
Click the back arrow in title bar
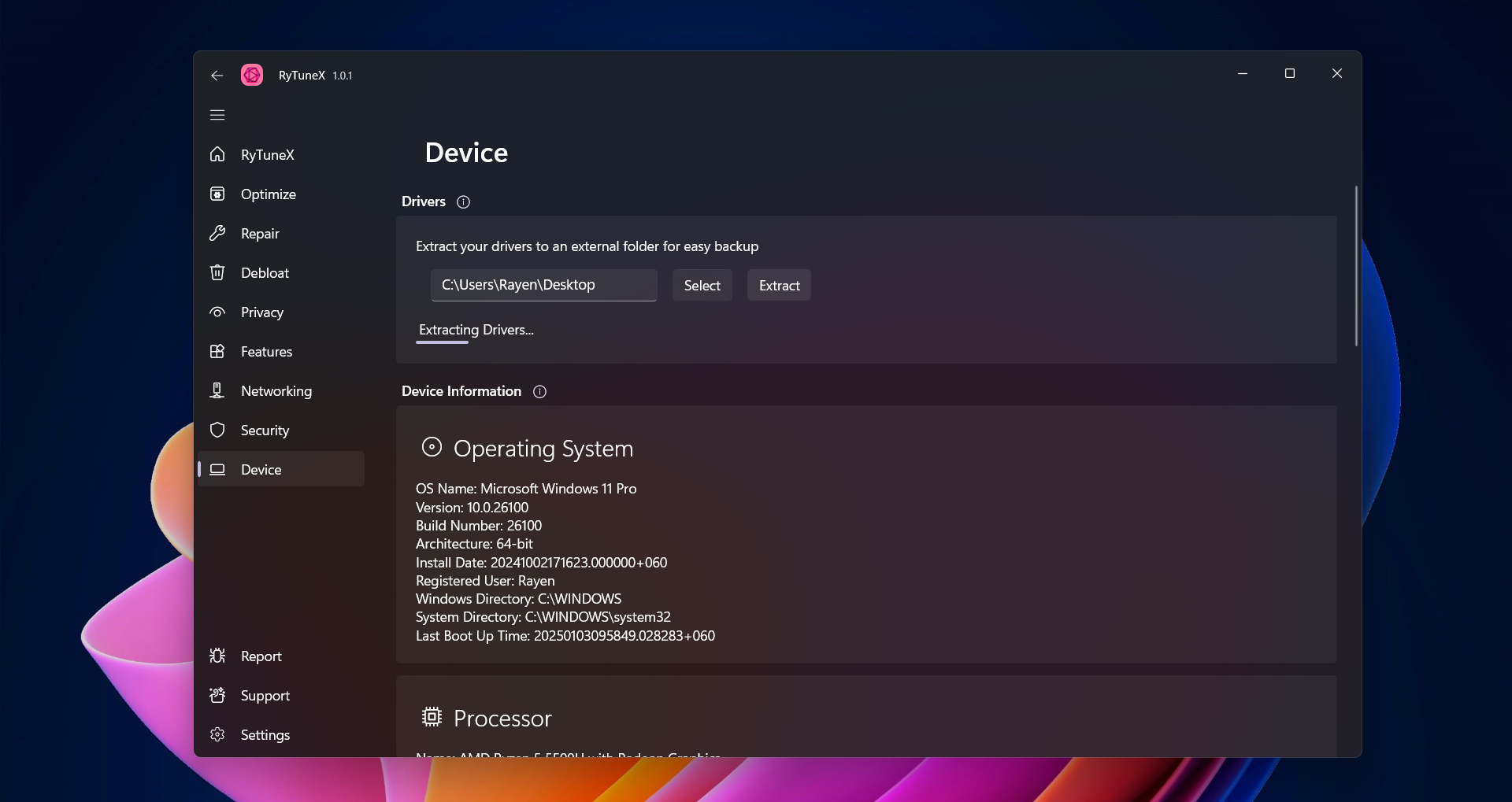[217, 76]
